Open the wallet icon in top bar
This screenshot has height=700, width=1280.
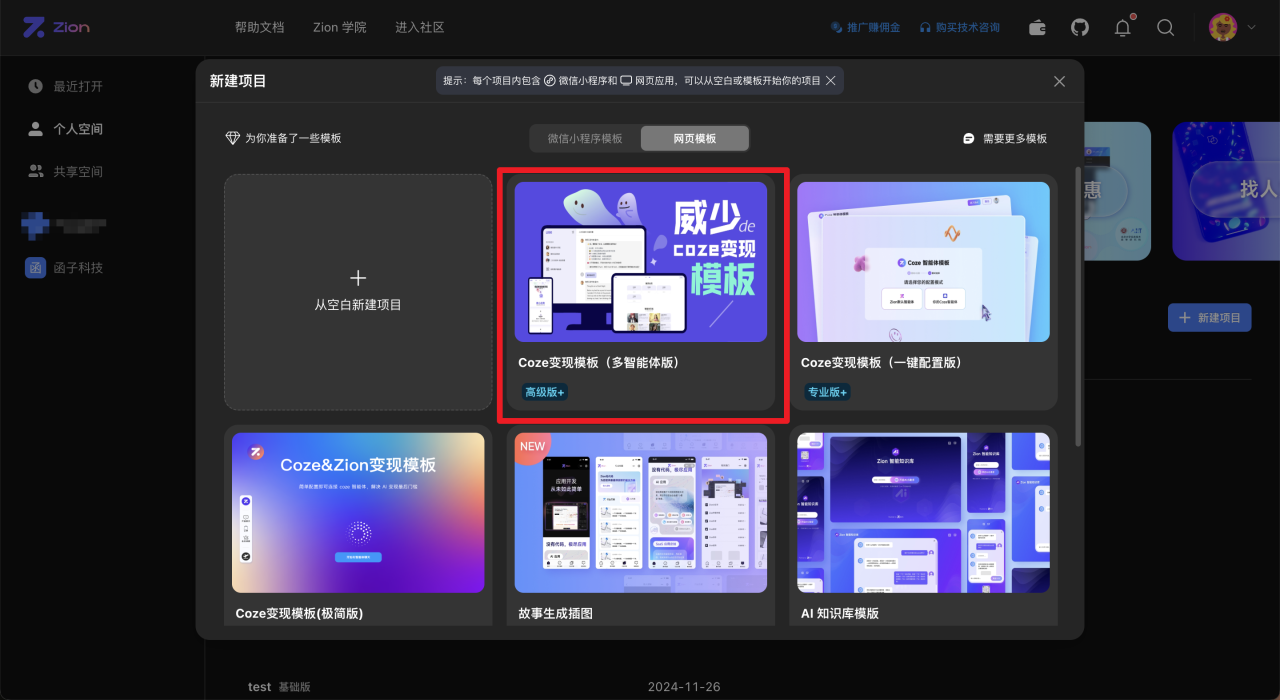tap(1038, 28)
